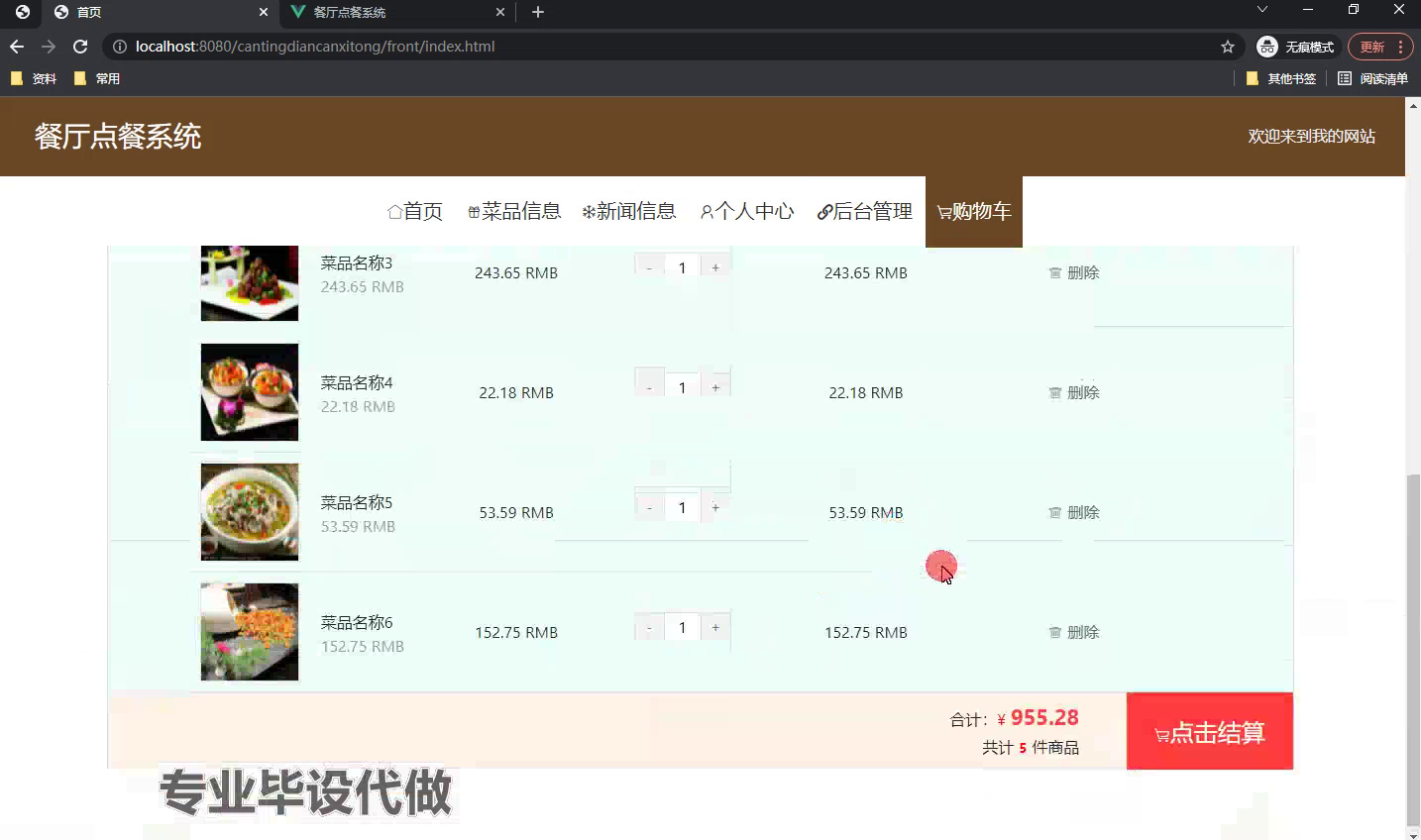Click the 菜品名称4 dish name
The width and height of the screenshot is (1421, 840).
[357, 382]
